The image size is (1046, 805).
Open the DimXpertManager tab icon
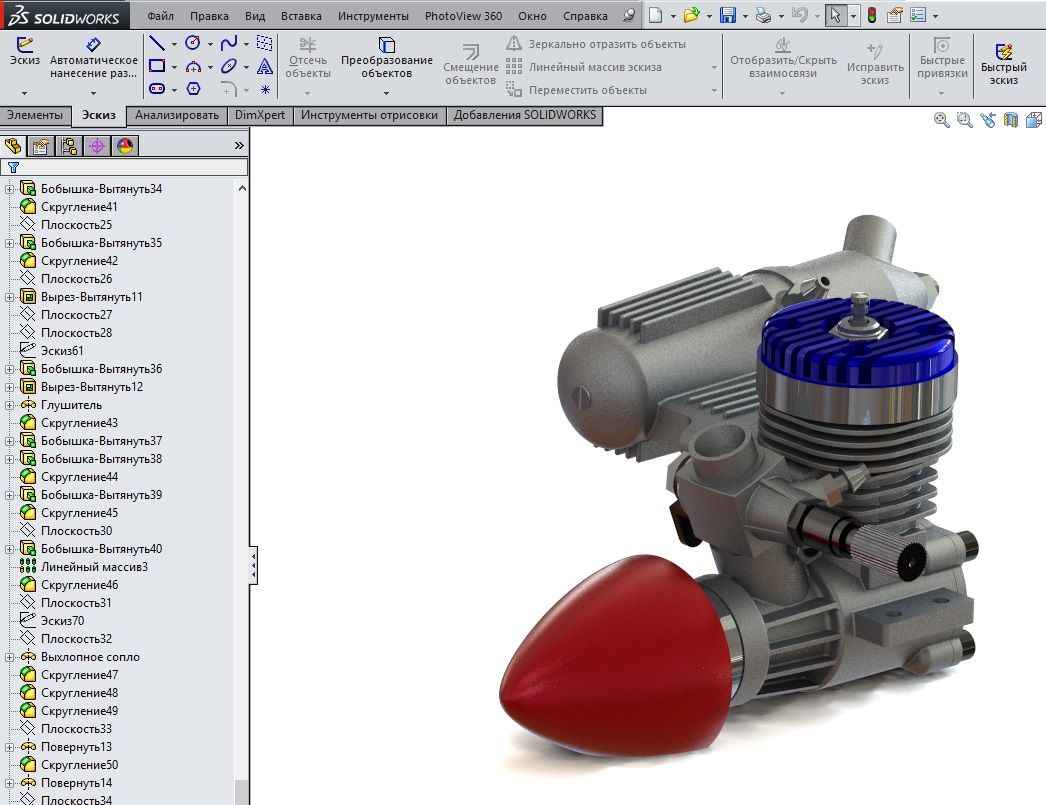97,145
